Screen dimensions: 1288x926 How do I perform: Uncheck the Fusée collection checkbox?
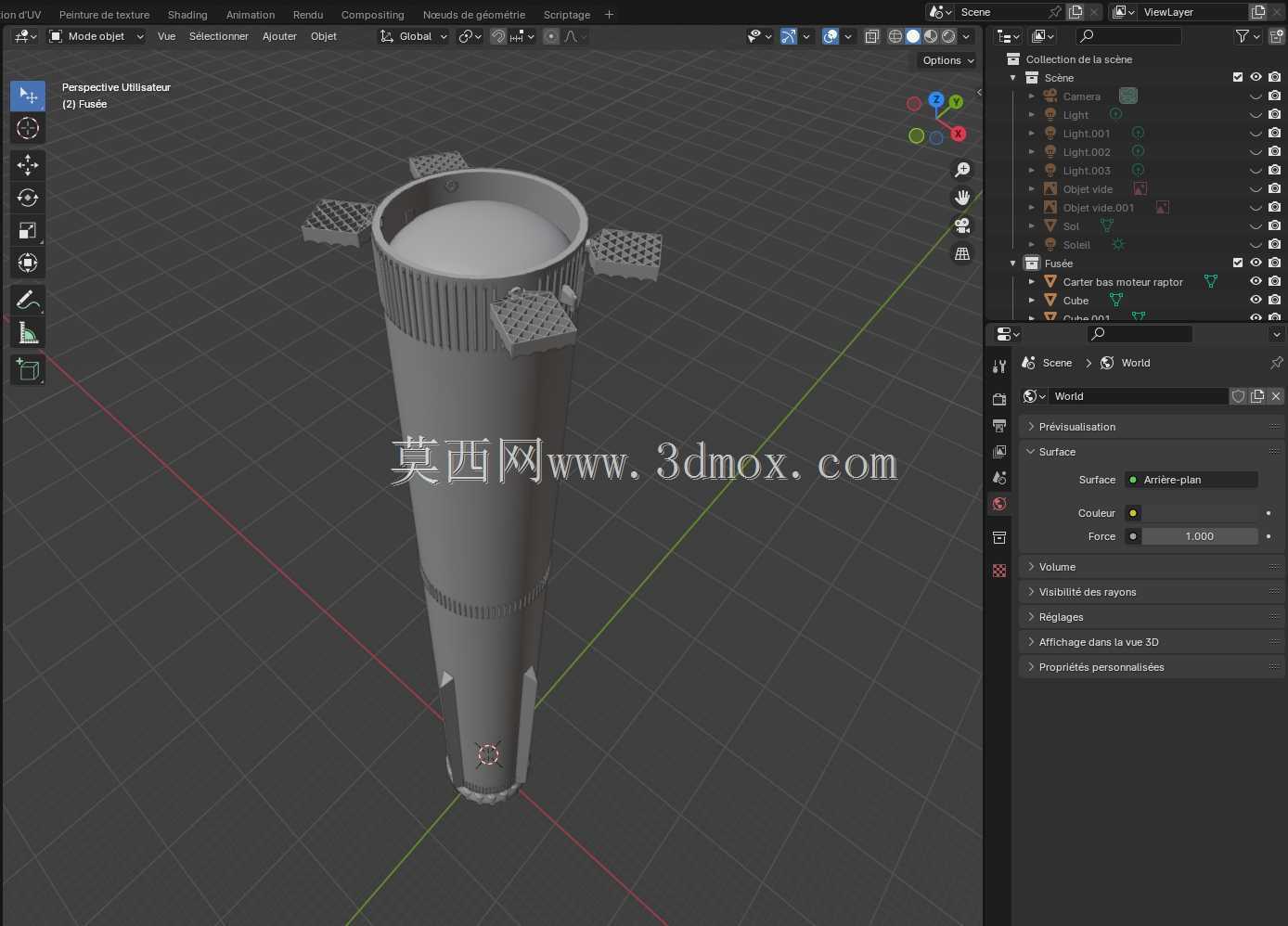pos(1238,263)
